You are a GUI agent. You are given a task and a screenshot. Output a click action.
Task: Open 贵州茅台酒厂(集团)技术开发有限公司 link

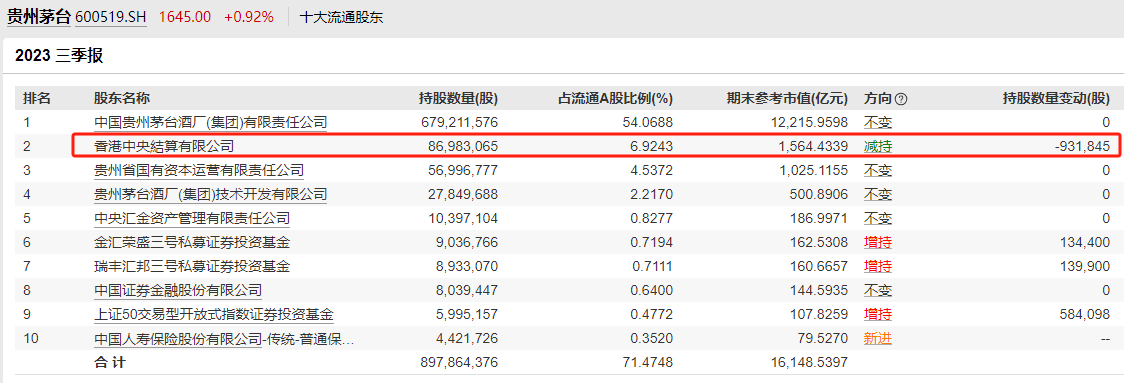[x=211, y=194]
